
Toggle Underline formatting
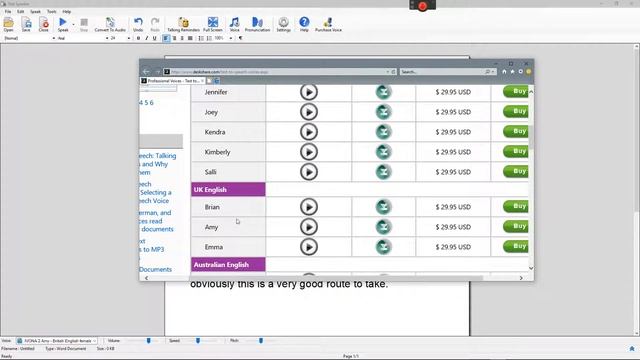coord(154,38)
